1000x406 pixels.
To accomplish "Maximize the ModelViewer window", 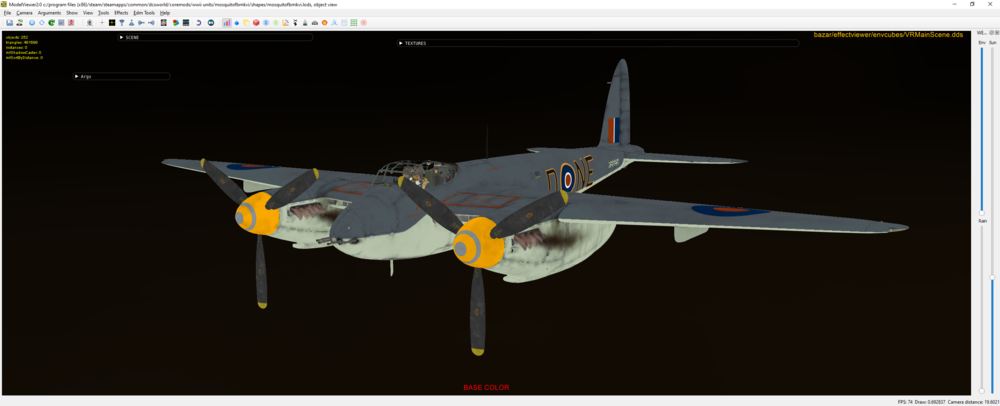I will coord(972,4).
